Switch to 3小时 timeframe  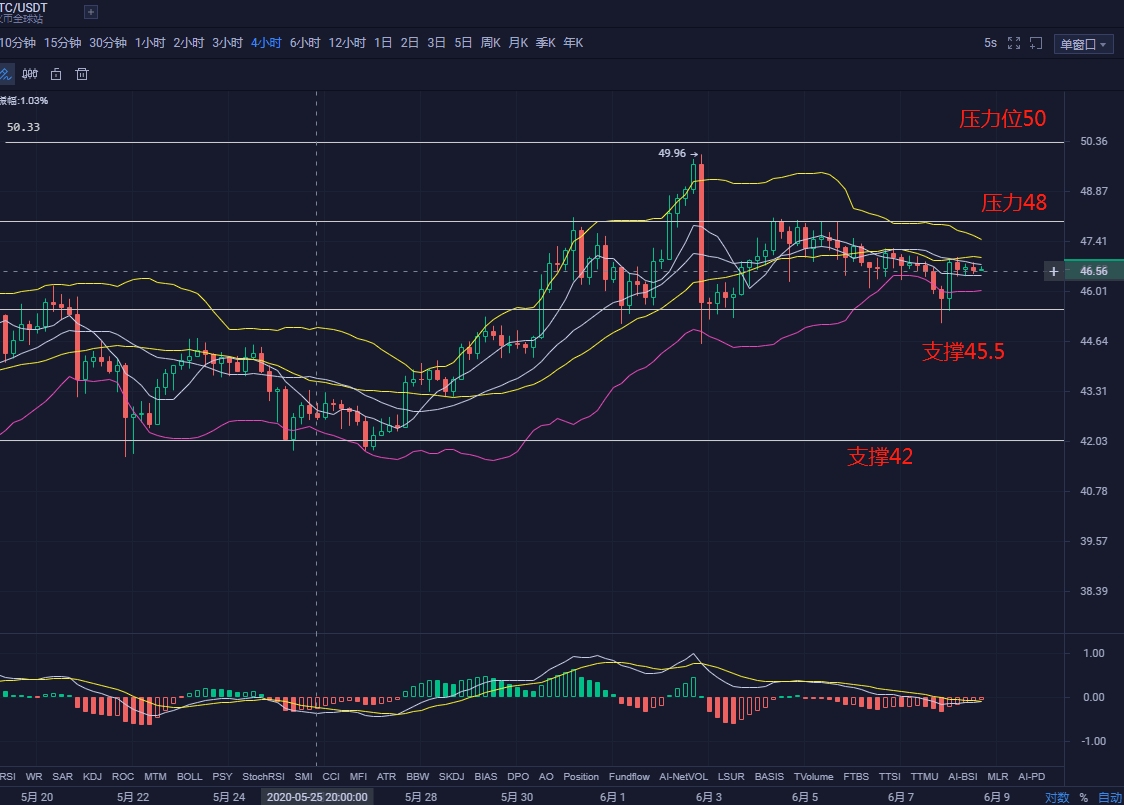point(227,43)
